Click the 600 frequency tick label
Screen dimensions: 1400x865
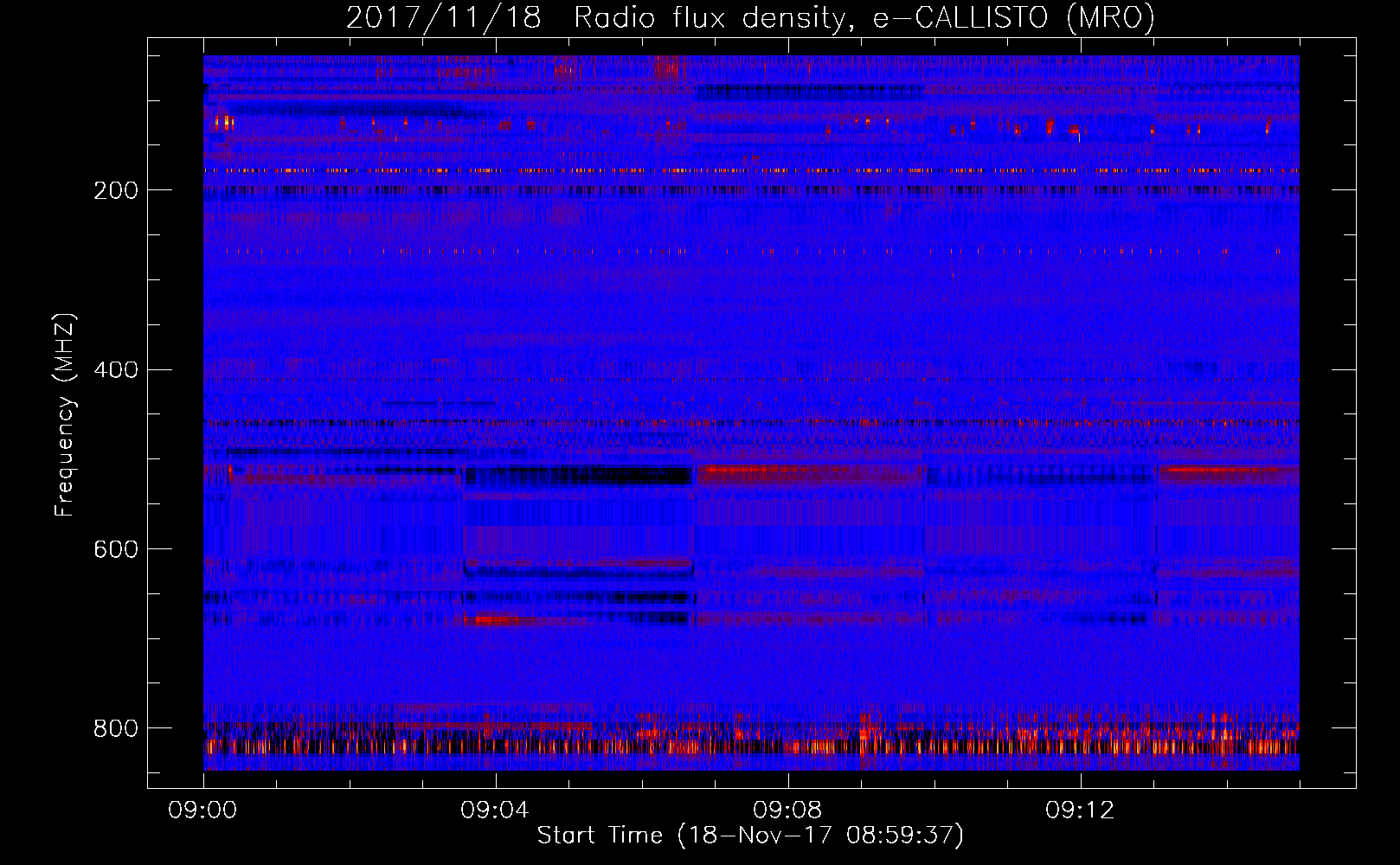(x=116, y=549)
